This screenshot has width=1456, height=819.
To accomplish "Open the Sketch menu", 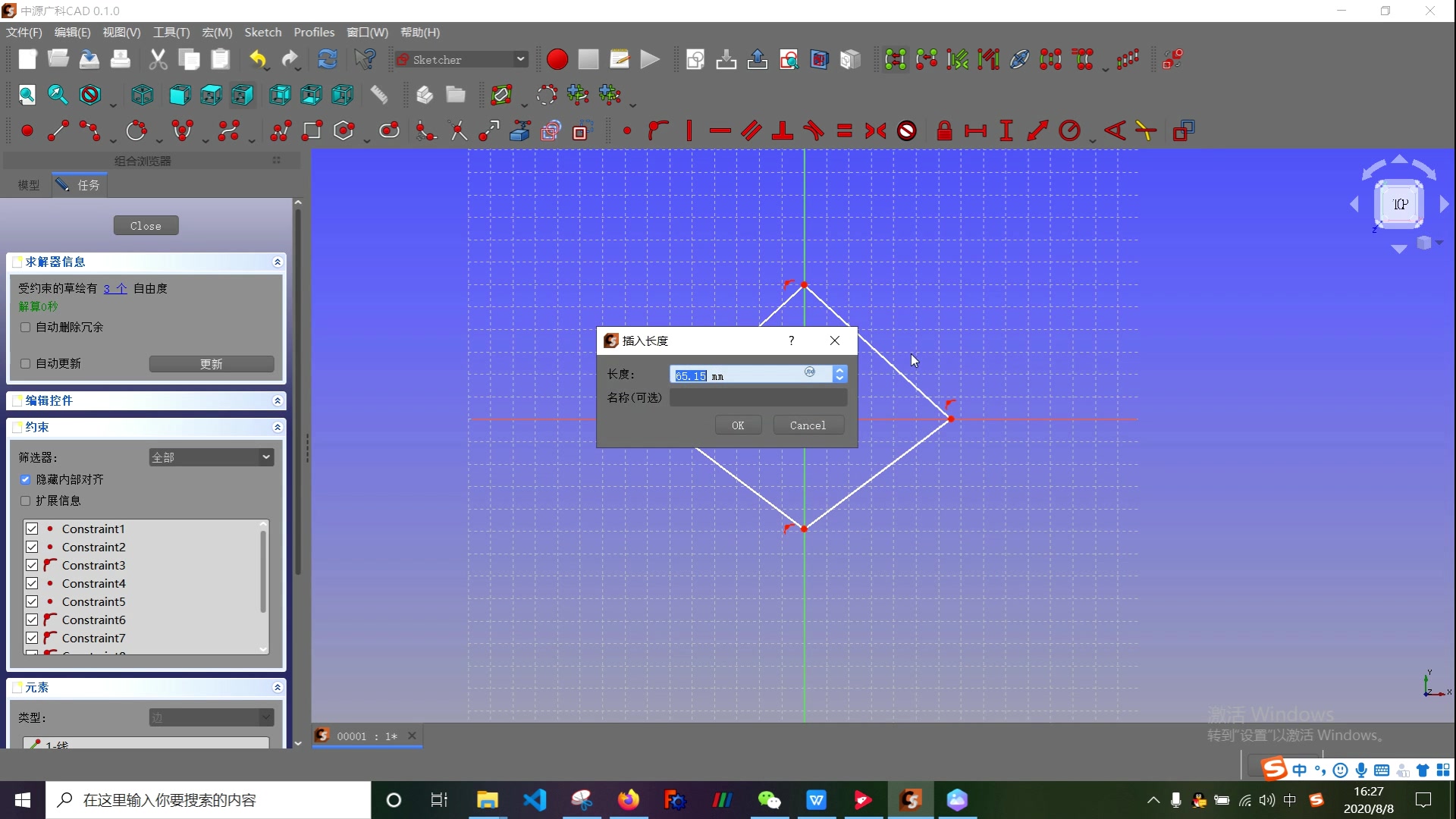I will 262,32.
